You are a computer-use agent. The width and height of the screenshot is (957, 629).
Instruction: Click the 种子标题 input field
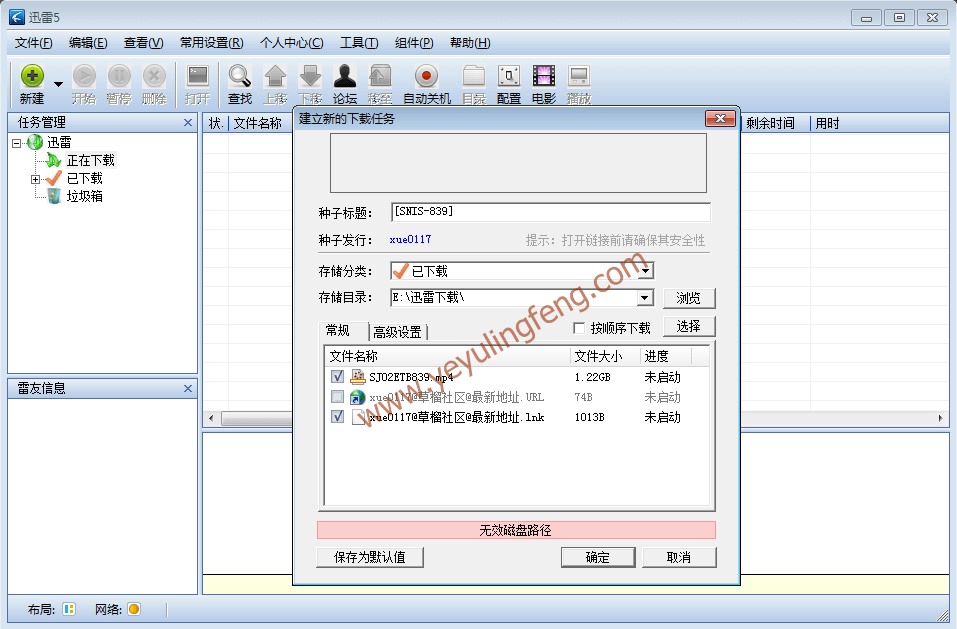click(x=551, y=212)
